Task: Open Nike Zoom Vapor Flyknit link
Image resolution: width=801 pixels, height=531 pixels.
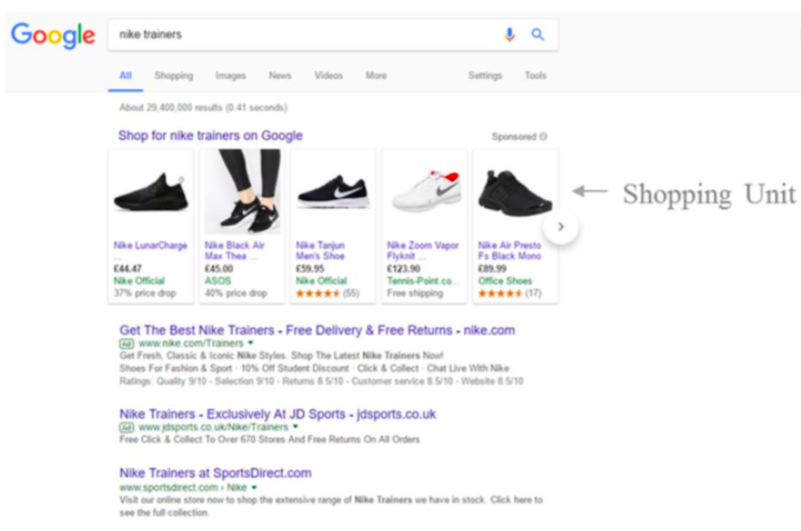Action: (423, 250)
